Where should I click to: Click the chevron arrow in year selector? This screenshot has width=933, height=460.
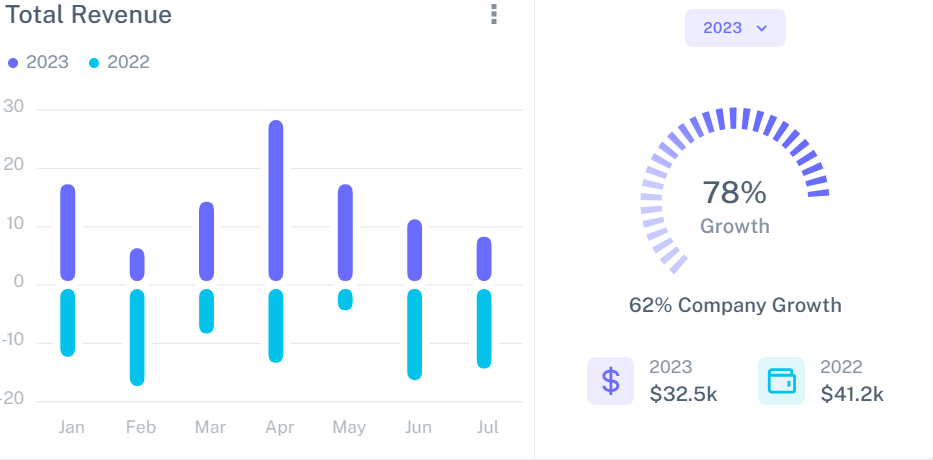click(x=762, y=28)
